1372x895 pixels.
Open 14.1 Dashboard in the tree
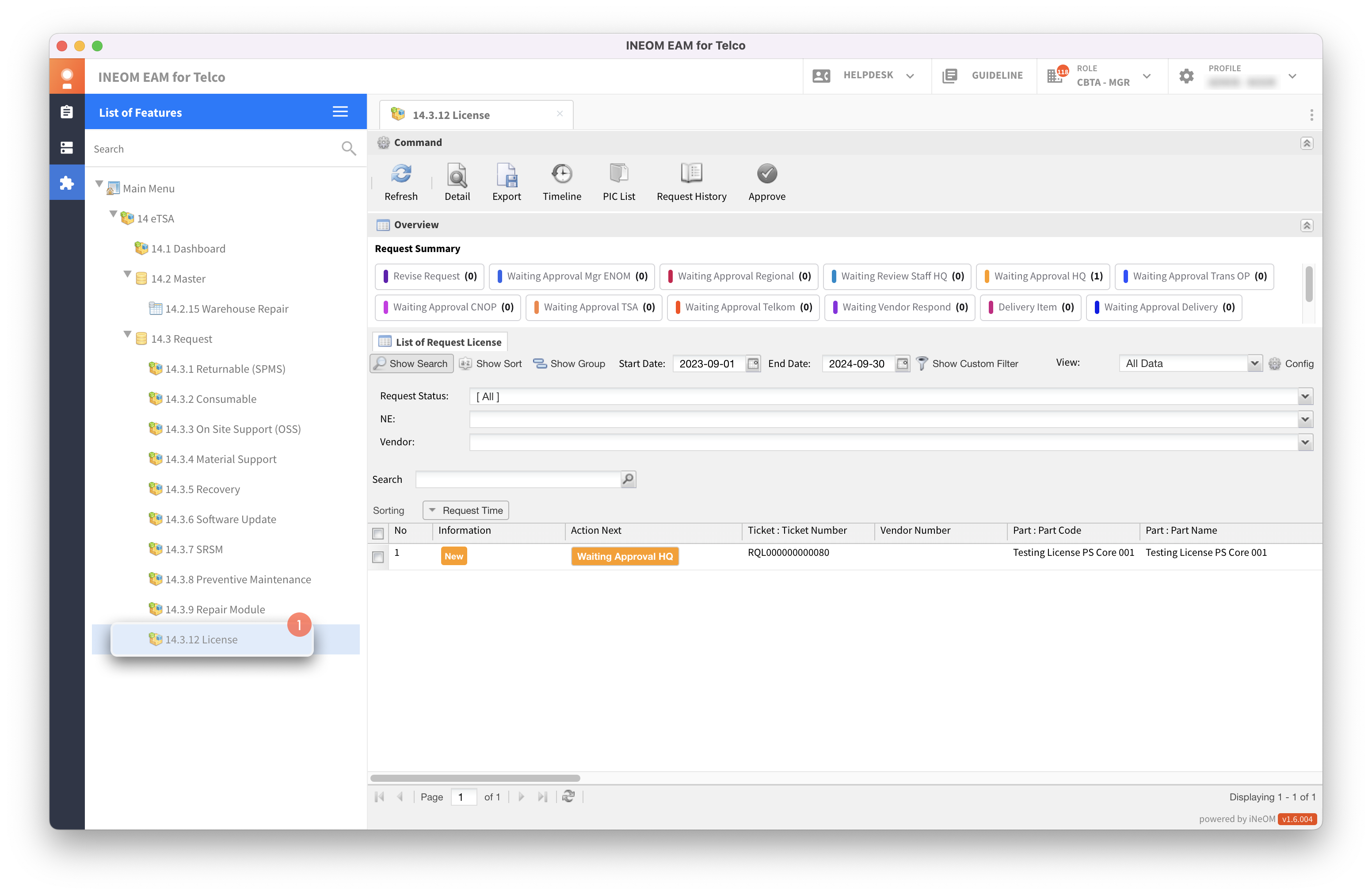click(x=188, y=249)
